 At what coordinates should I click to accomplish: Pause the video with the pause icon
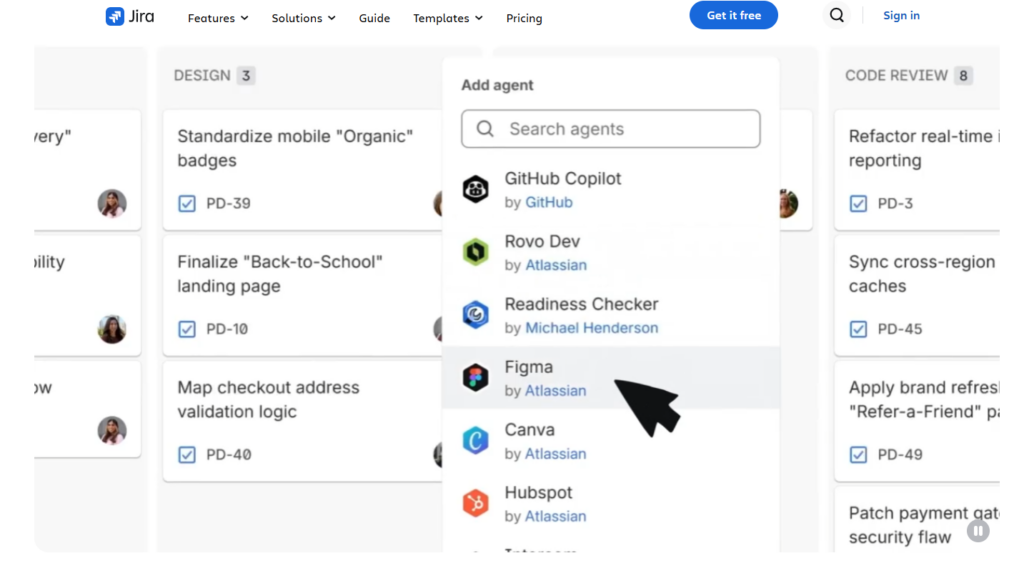(x=978, y=531)
